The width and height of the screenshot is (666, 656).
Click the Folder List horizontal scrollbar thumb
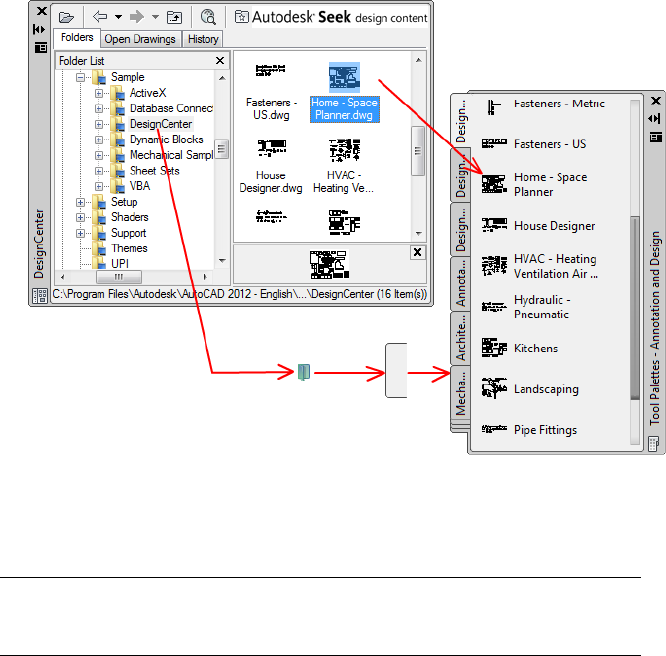tap(119, 277)
